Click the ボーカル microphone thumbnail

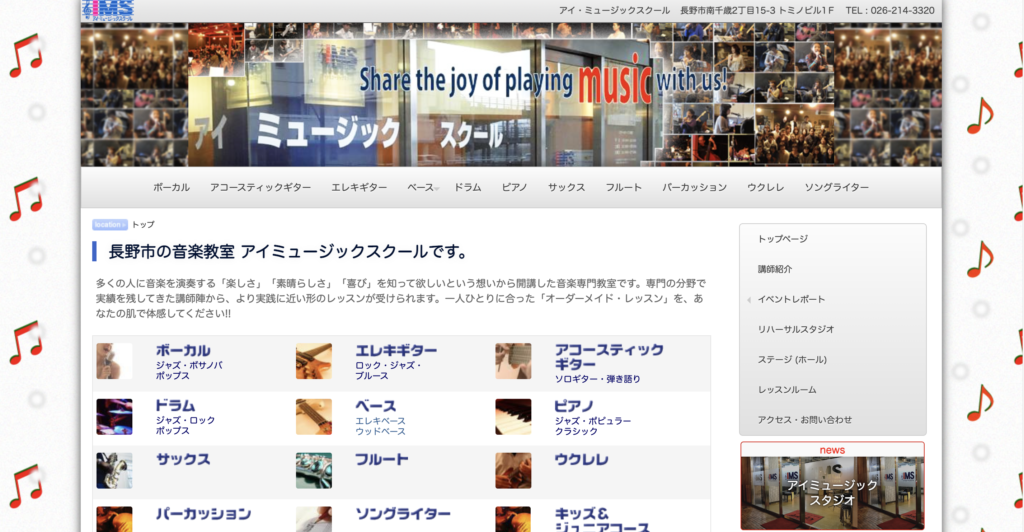pos(114,361)
